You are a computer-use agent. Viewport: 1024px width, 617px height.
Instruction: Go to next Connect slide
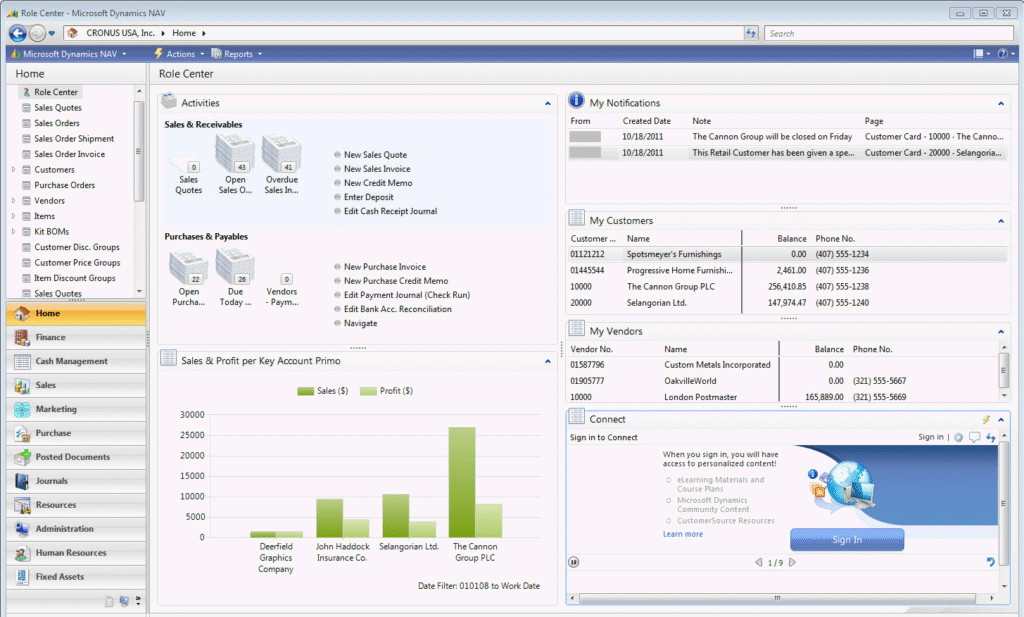pos(792,562)
